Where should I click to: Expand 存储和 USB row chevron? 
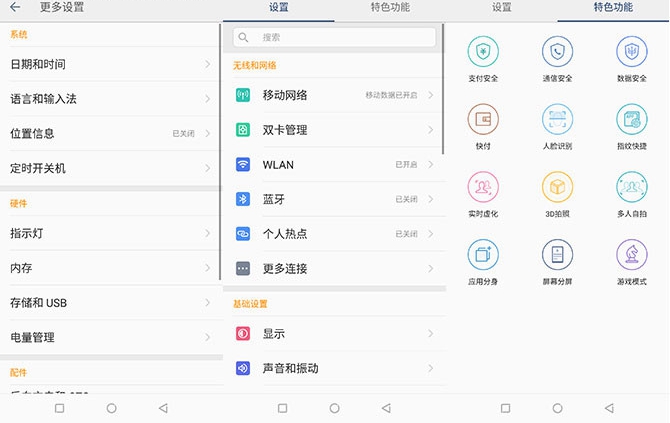click(x=208, y=303)
